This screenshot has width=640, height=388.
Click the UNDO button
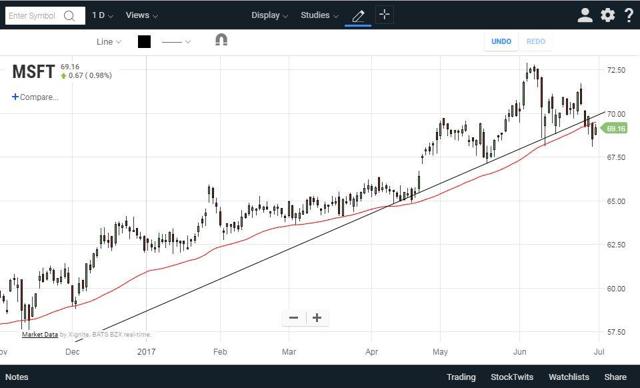pyautogui.click(x=501, y=42)
